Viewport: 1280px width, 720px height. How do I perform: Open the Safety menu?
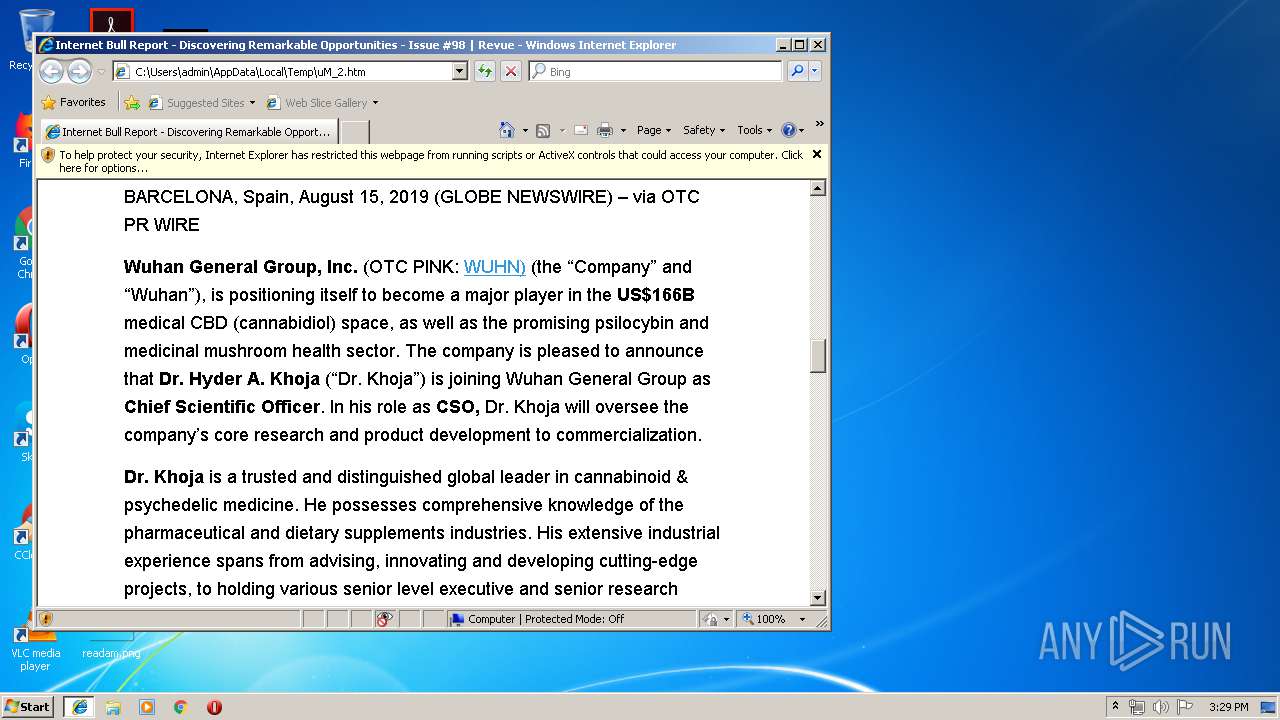coord(704,130)
